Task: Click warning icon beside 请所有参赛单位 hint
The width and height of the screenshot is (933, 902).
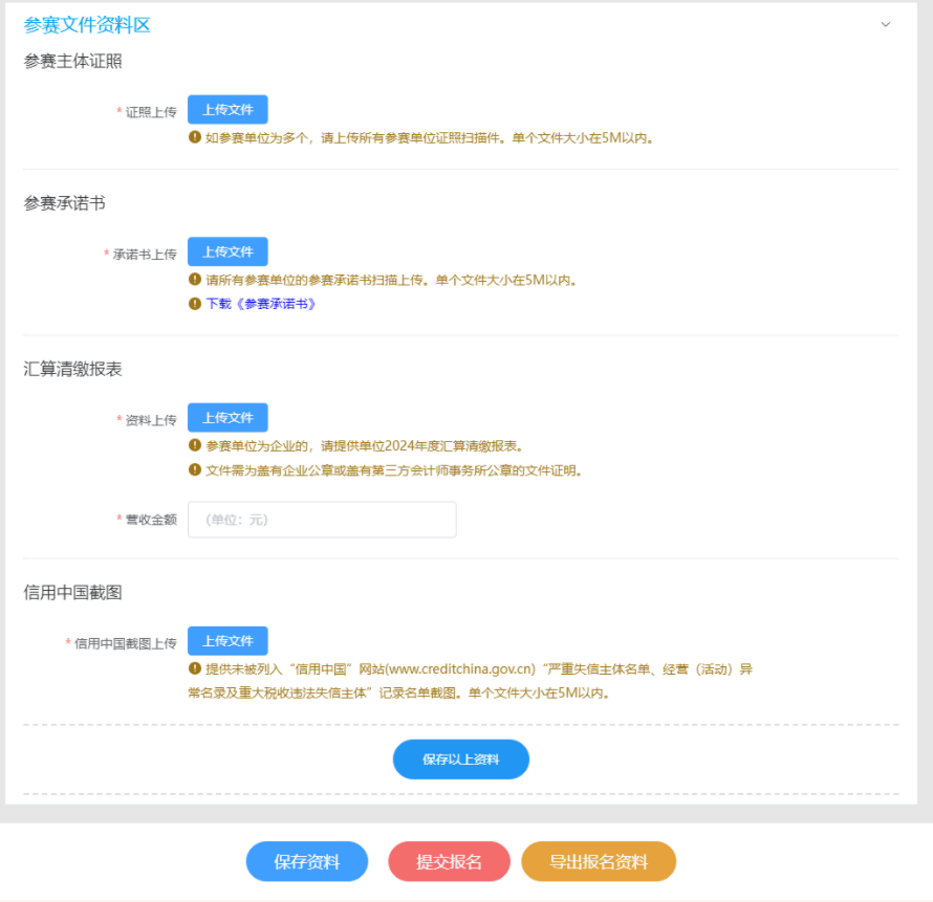Action: click(195, 279)
